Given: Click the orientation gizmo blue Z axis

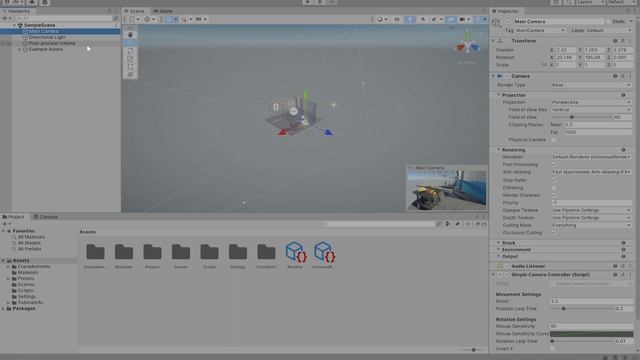Looking at the screenshot, I should tap(475, 47).
